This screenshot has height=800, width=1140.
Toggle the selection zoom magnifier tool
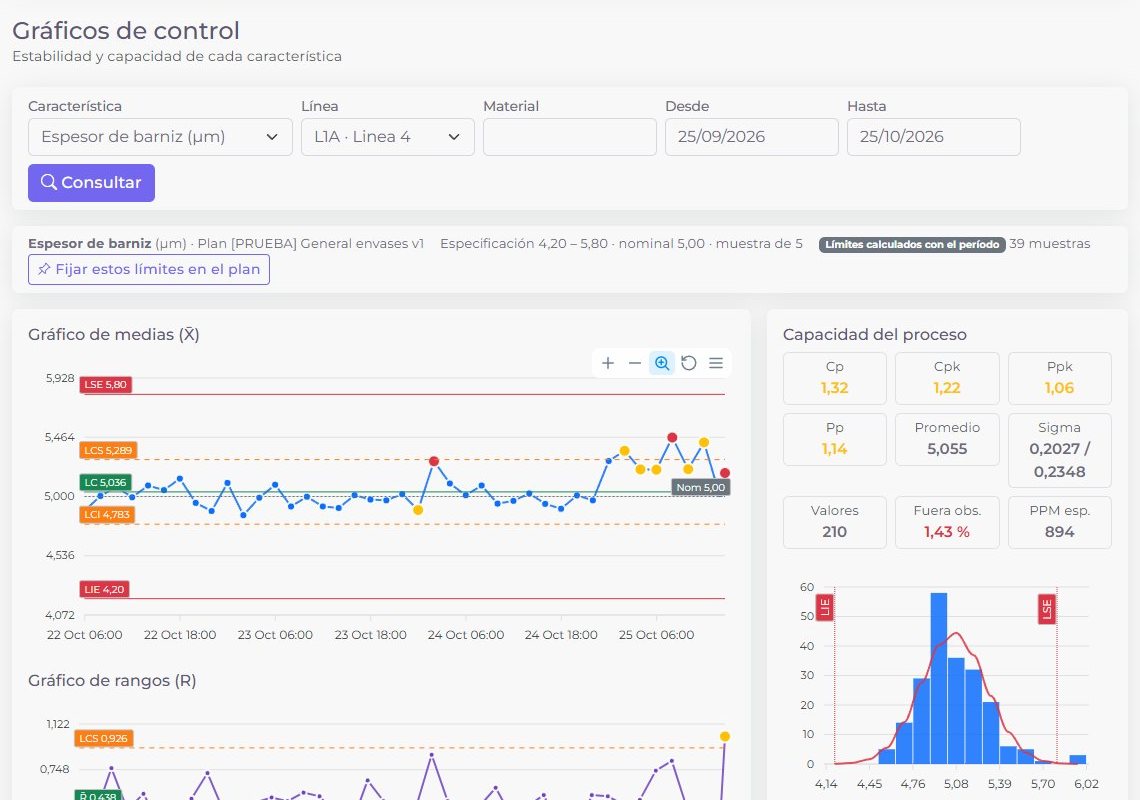[x=662, y=363]
